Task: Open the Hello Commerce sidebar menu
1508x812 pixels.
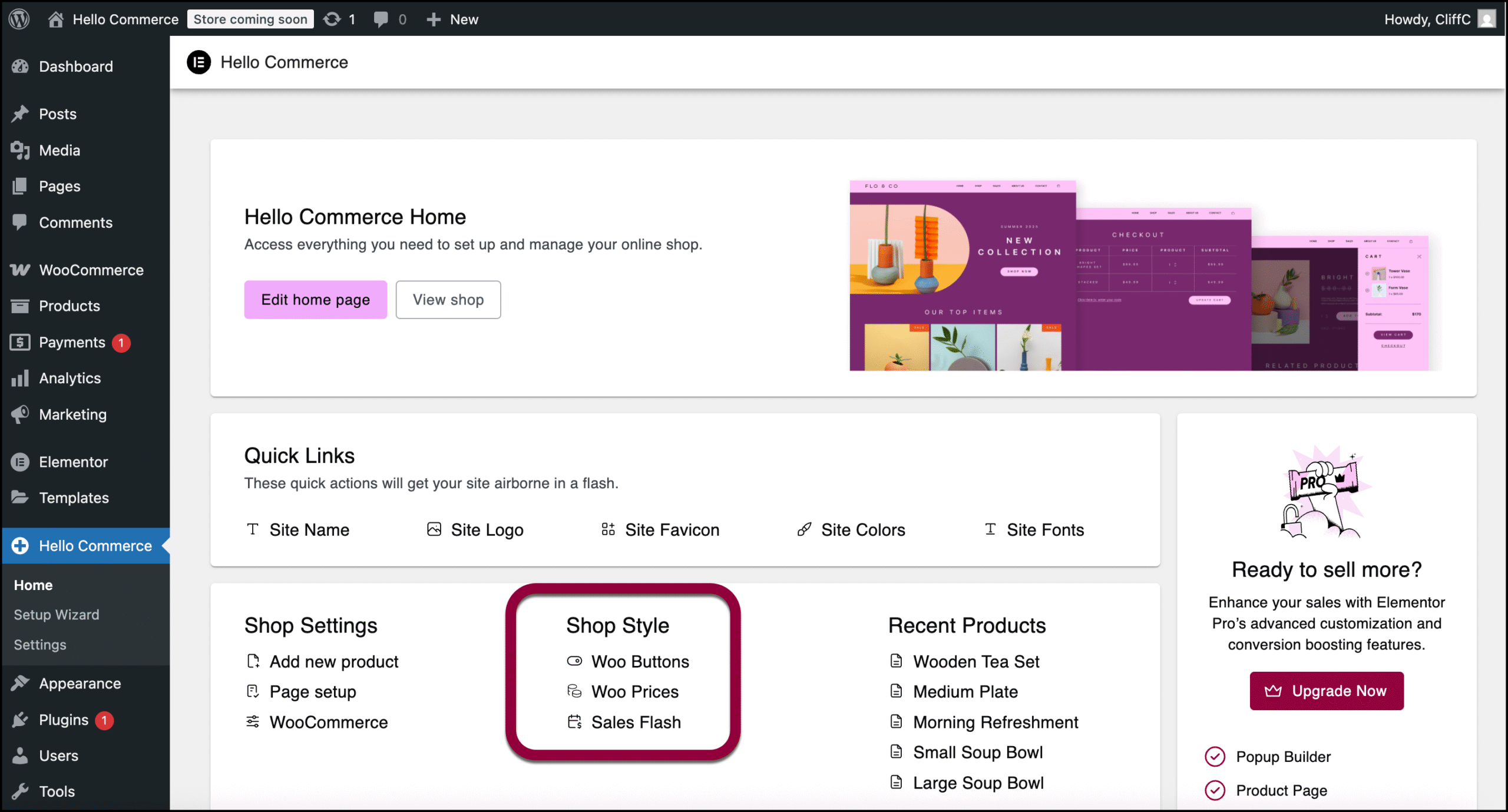Action: tap(86, 545)
